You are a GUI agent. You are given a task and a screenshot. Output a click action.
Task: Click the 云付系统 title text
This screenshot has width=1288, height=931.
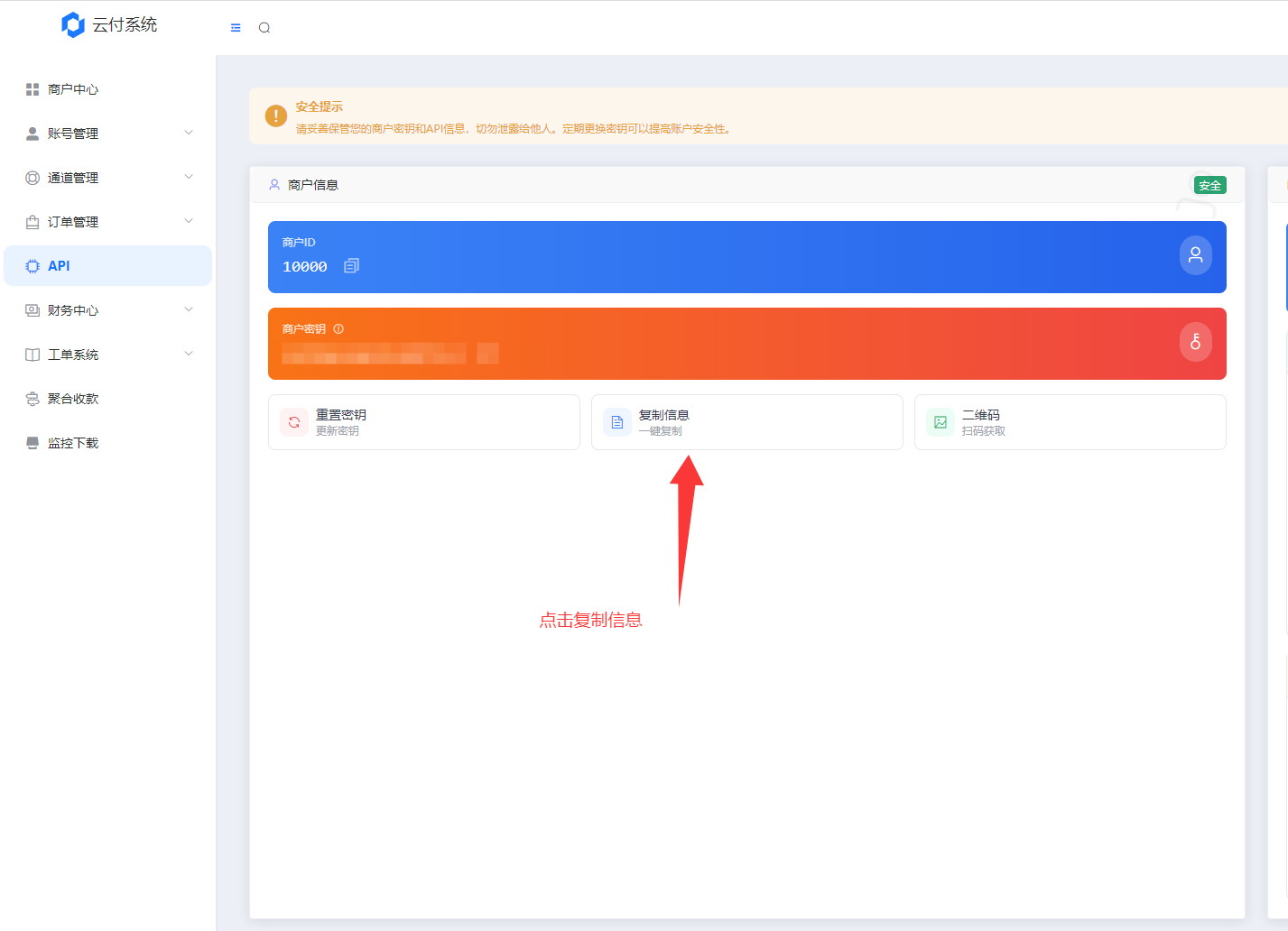(x=125, y=25)
